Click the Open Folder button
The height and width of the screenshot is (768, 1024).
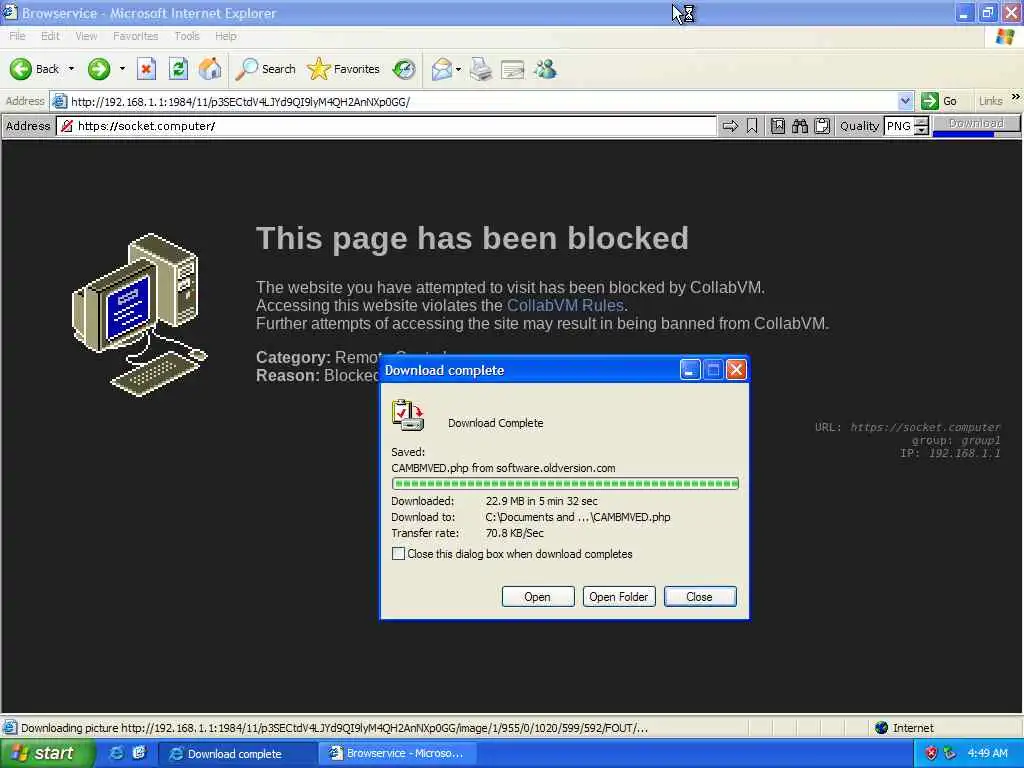point(618,597)
